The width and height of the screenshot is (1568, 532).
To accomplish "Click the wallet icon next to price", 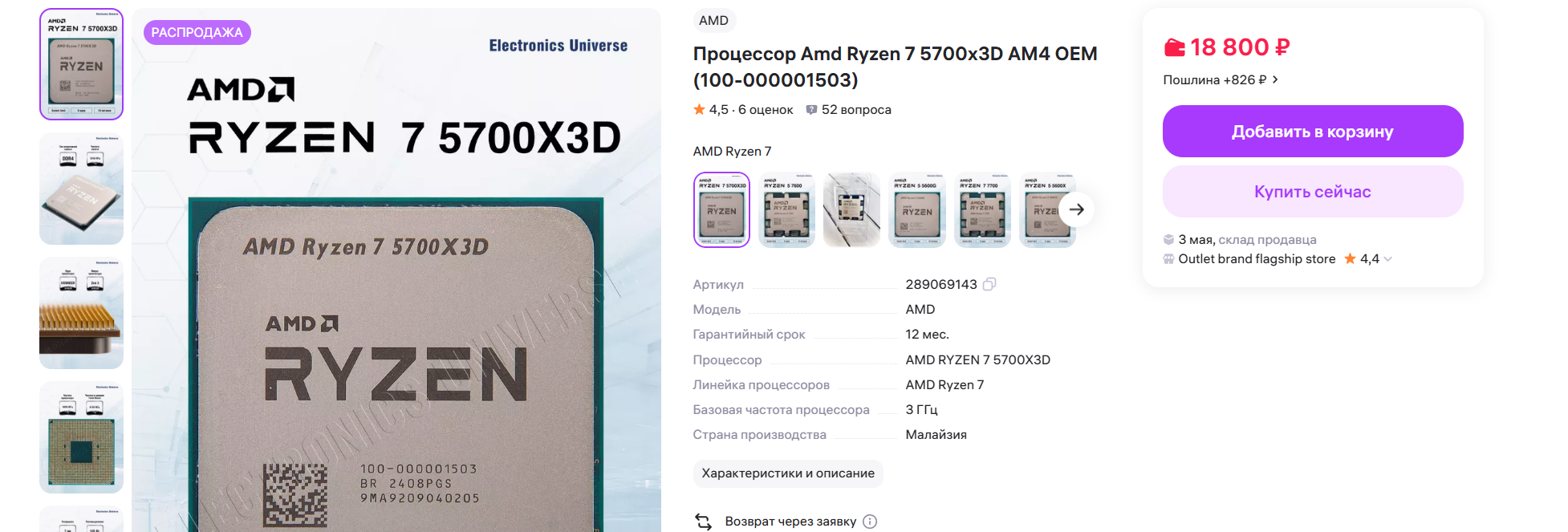I will [1175, 48].
